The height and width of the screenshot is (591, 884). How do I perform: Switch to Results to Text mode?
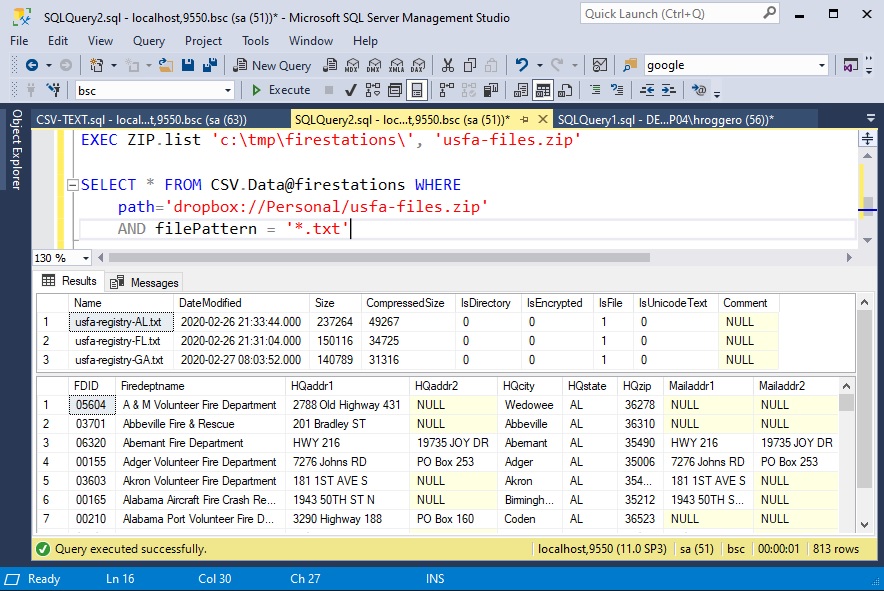click(521, 90)
